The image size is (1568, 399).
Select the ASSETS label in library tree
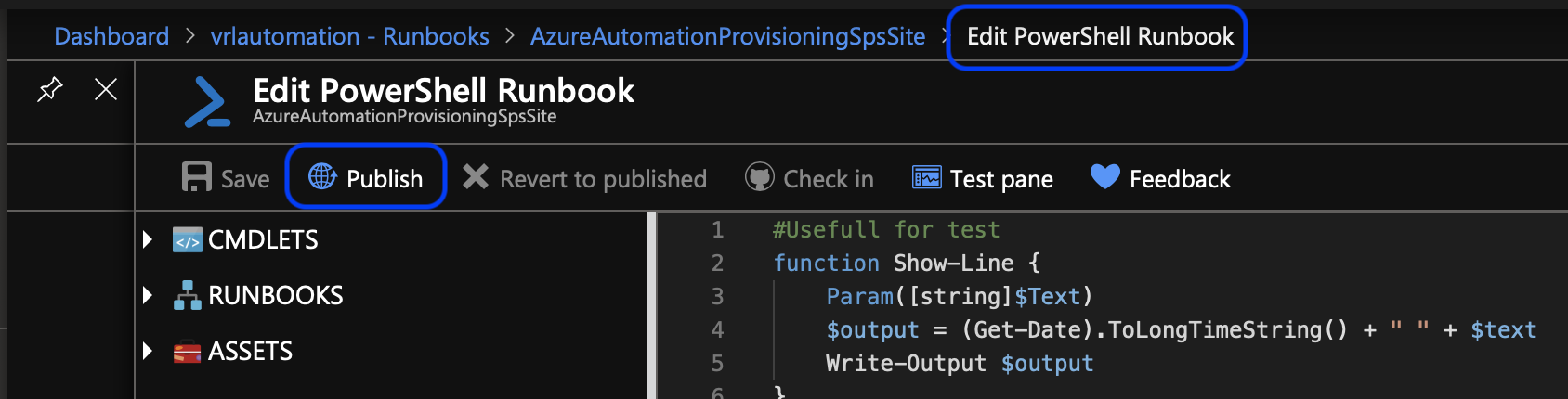point(250,352)
